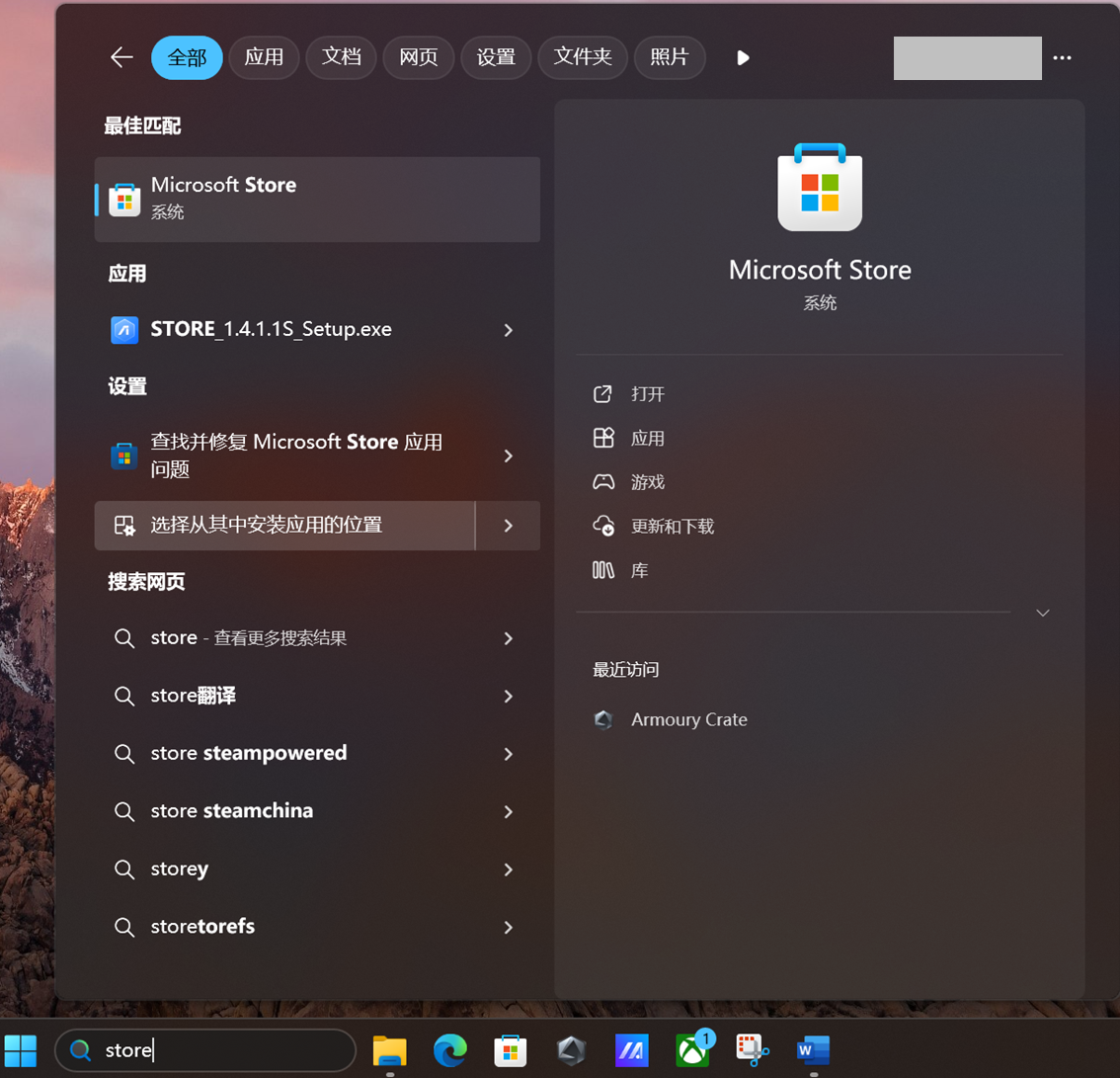Open MyASUS from the taskbar
The width and height of the screenshot is (1120, 1078).
[632, 1050]
